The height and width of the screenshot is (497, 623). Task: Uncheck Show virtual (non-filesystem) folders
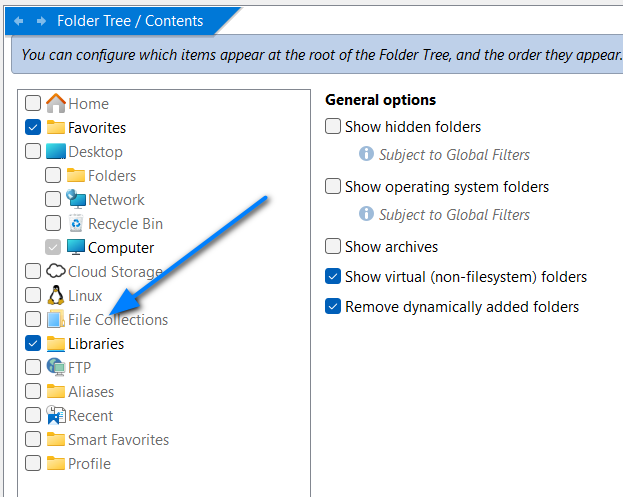(x=333, y=277)
